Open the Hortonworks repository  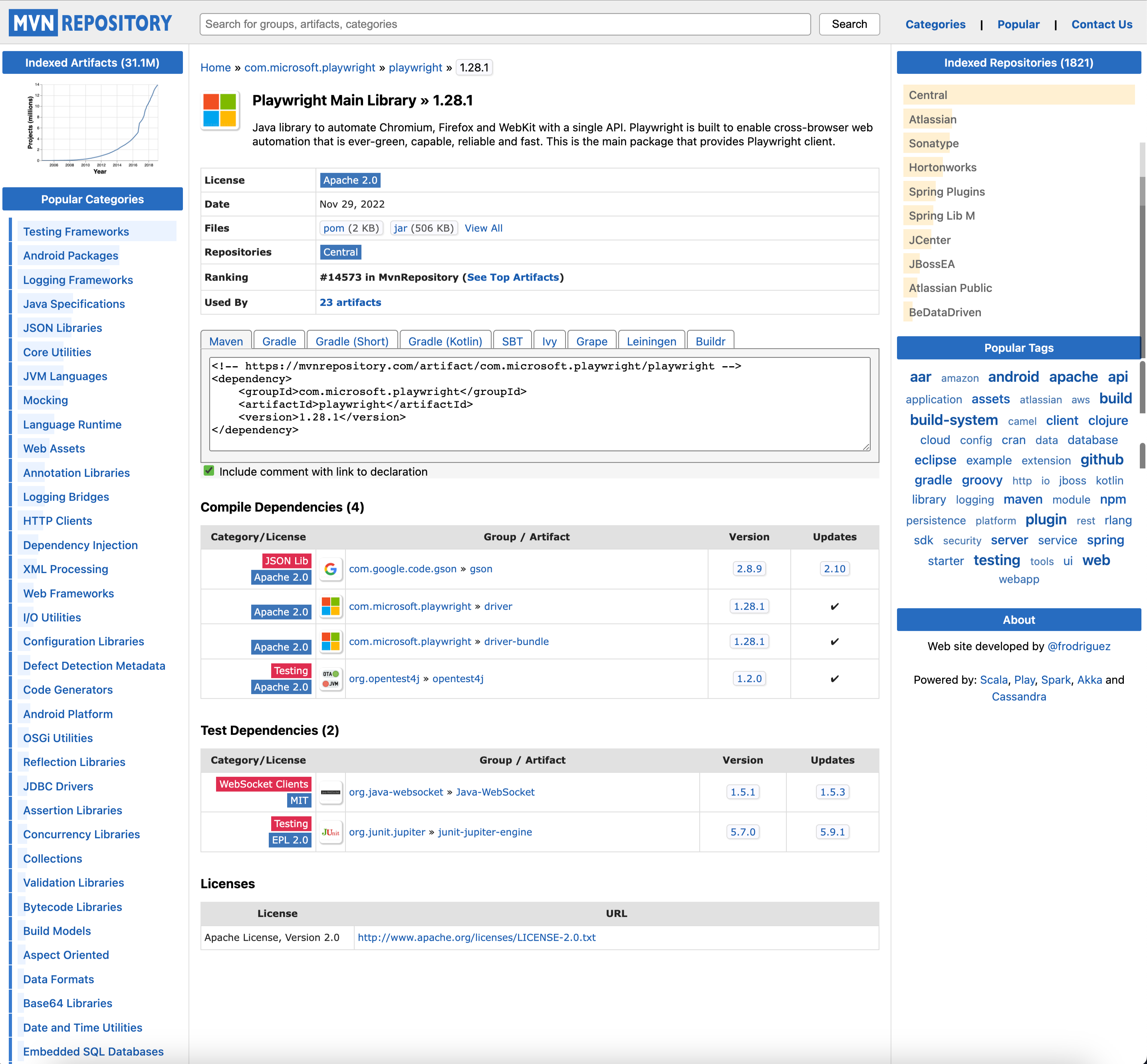click(x=942, y=167)
